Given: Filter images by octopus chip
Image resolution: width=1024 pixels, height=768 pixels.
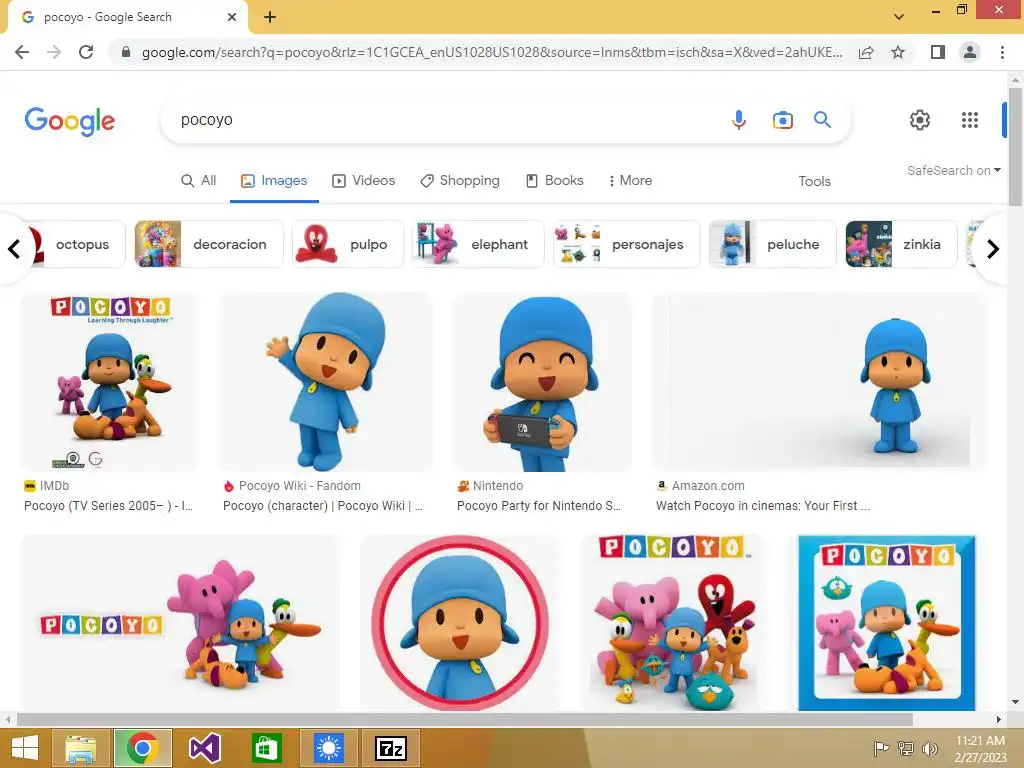Looking at the screenshot, I should pyautogui.click(x=76, y=244).
